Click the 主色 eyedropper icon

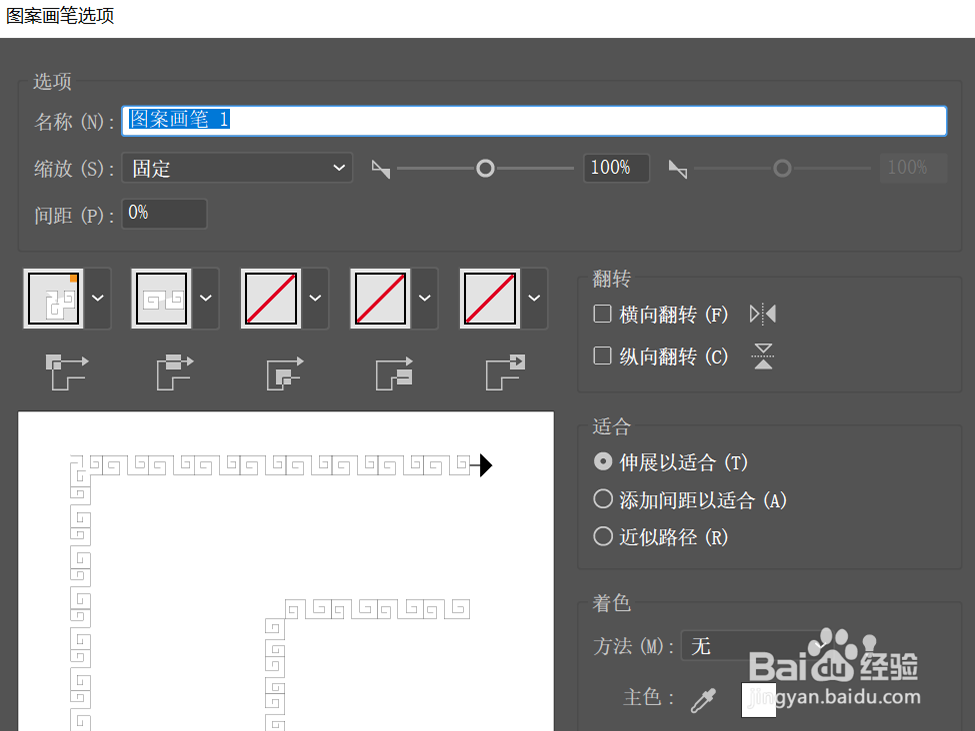(703, 700)
